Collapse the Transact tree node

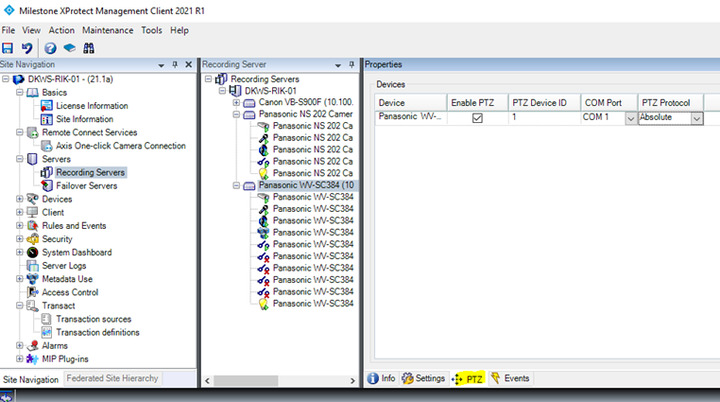[x=20, y=306]
